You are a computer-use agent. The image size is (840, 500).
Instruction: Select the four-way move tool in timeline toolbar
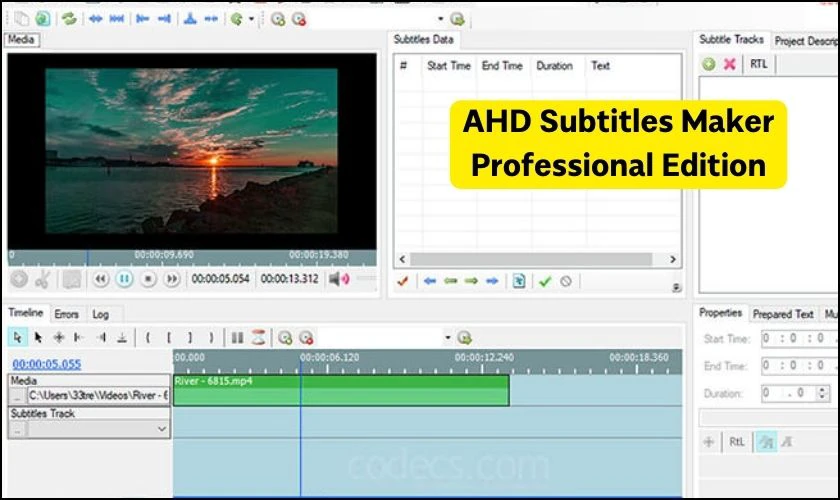[59, 338]
